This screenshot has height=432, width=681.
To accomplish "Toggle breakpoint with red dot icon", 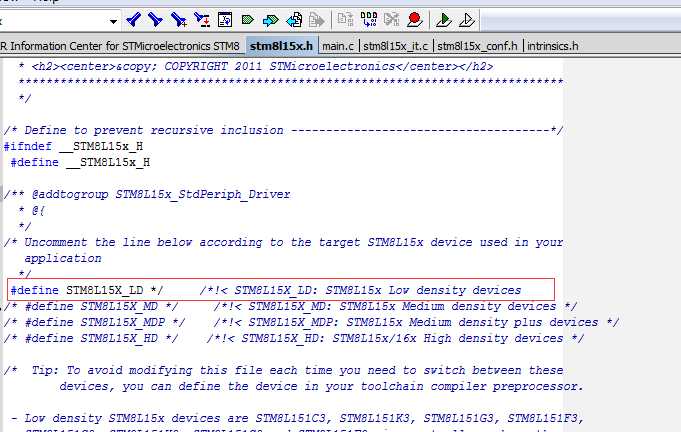I will tap(414, 20).
